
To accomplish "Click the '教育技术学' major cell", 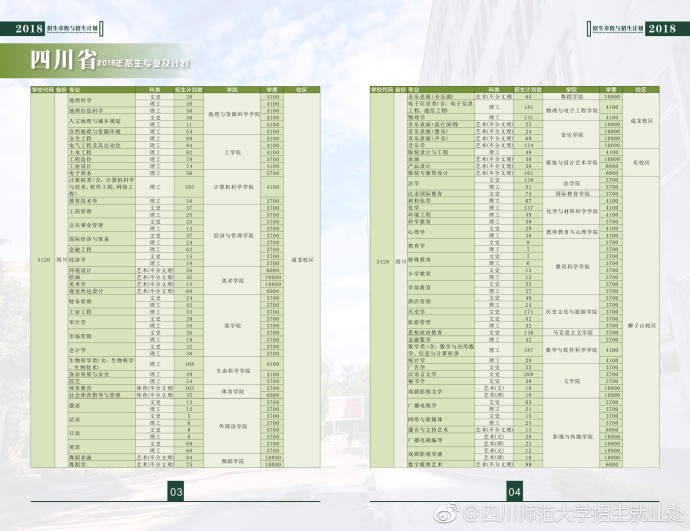I will (102, 201).
